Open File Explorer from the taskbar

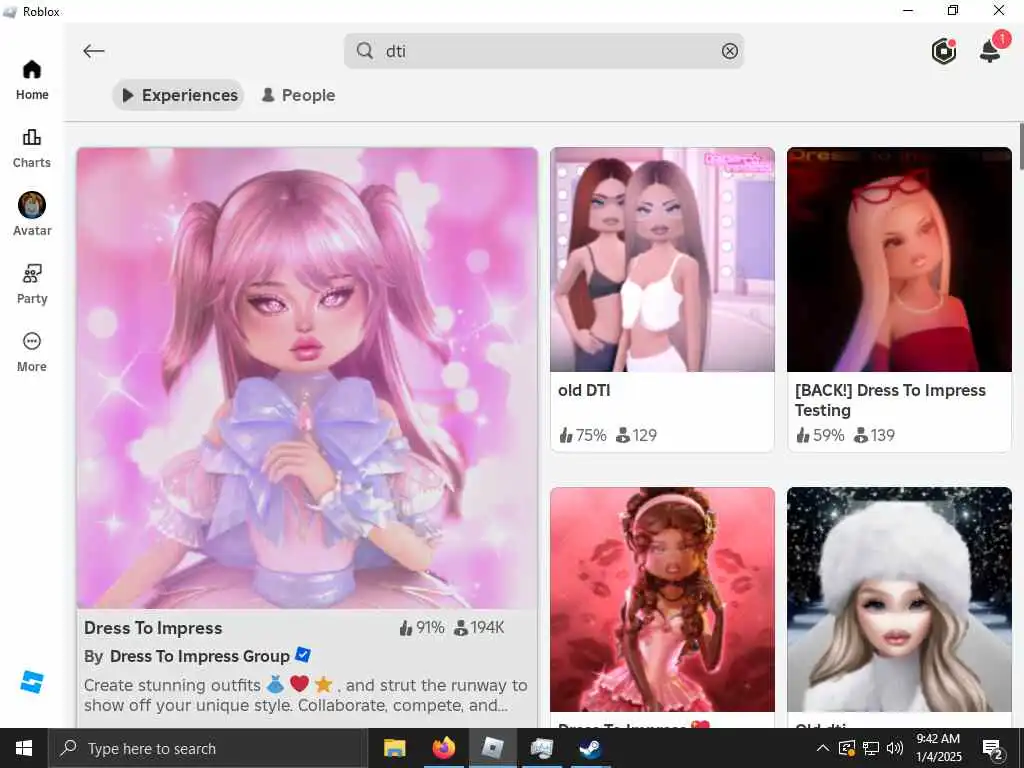tap(394, 748)
